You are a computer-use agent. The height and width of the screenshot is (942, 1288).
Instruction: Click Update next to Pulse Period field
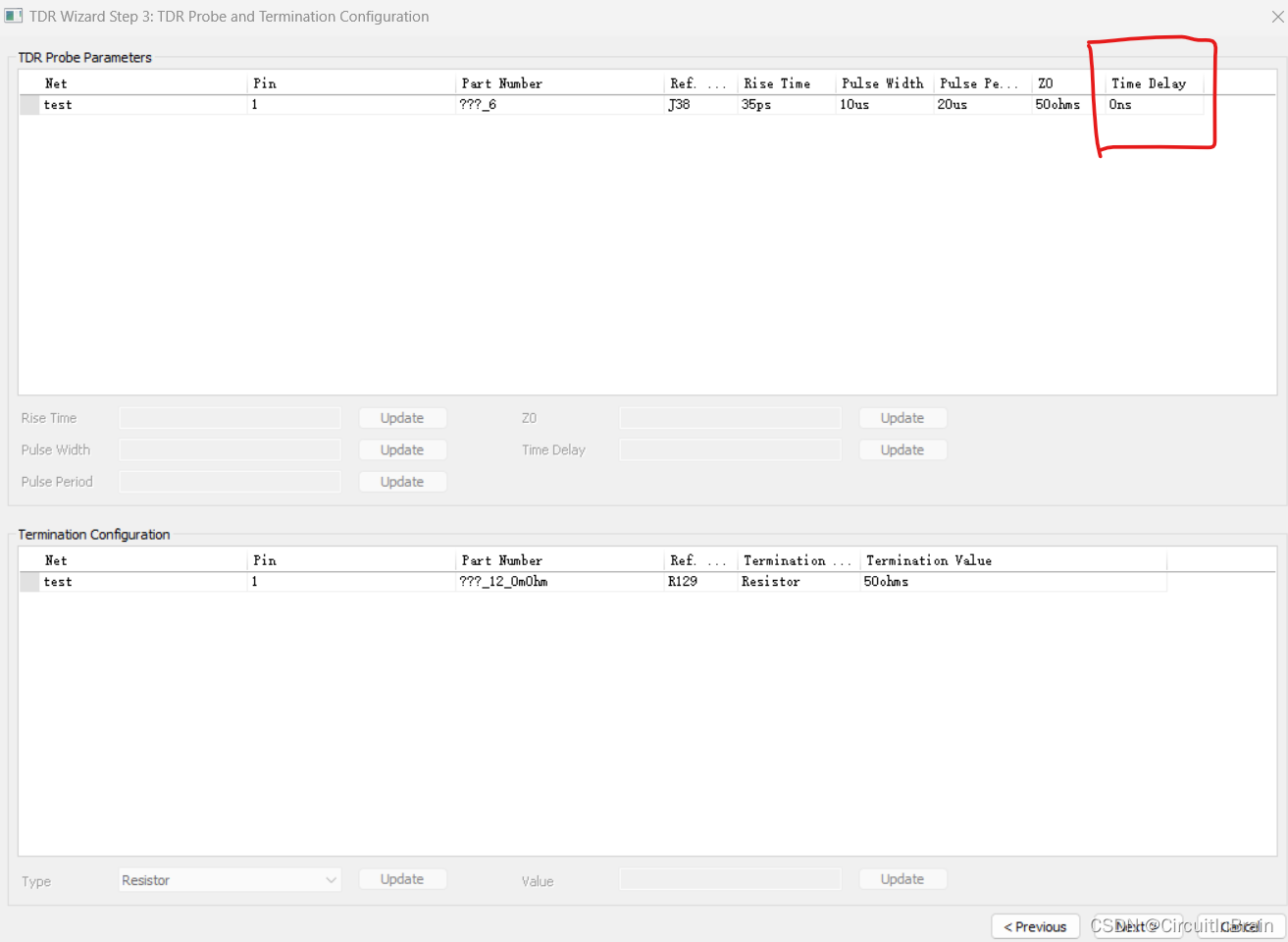point(402,482)
